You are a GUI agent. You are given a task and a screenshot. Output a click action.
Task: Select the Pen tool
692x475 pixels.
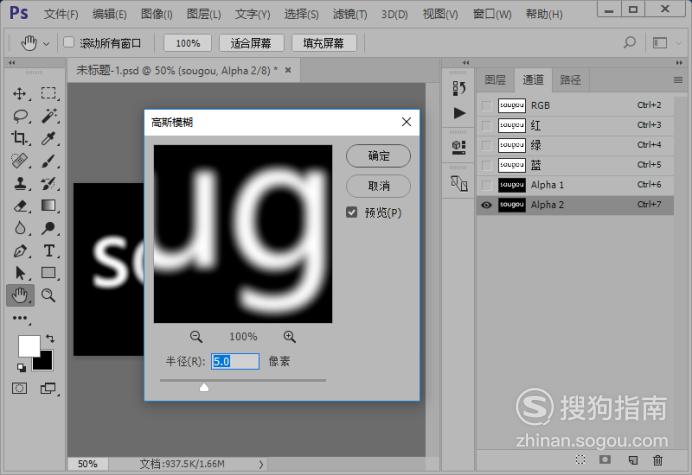20,251
